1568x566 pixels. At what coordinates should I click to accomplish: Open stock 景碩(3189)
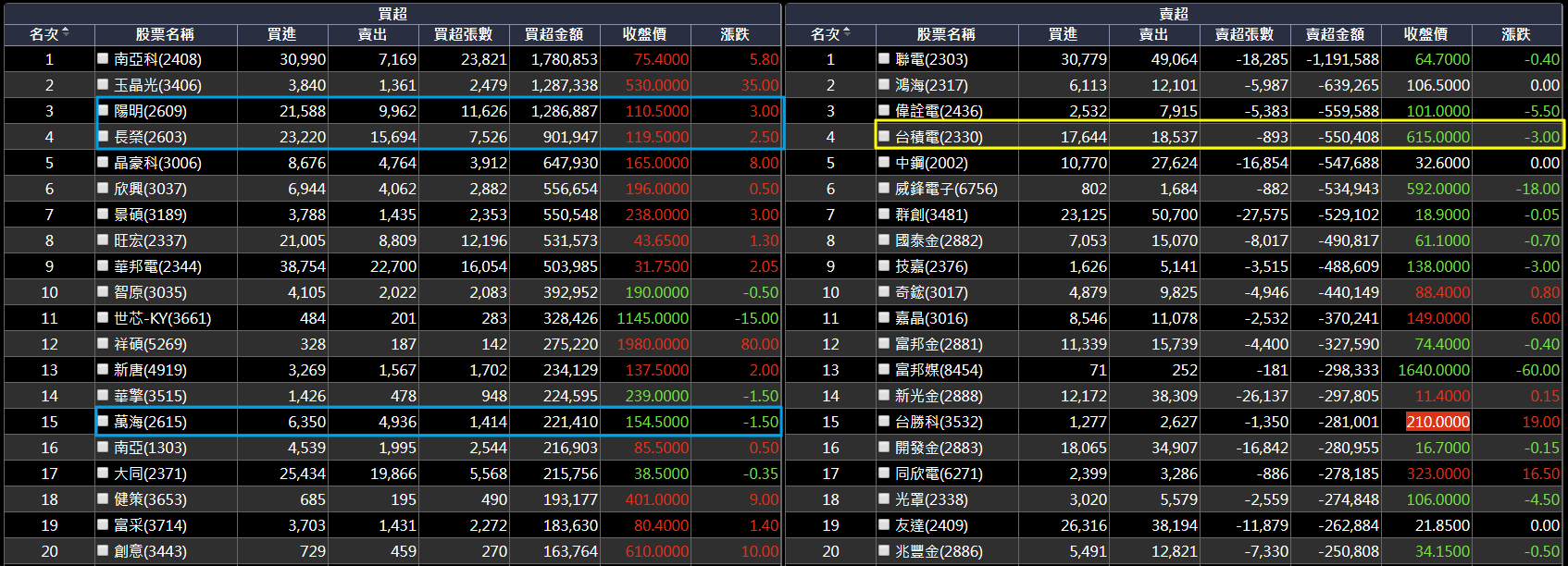(150, 215)
